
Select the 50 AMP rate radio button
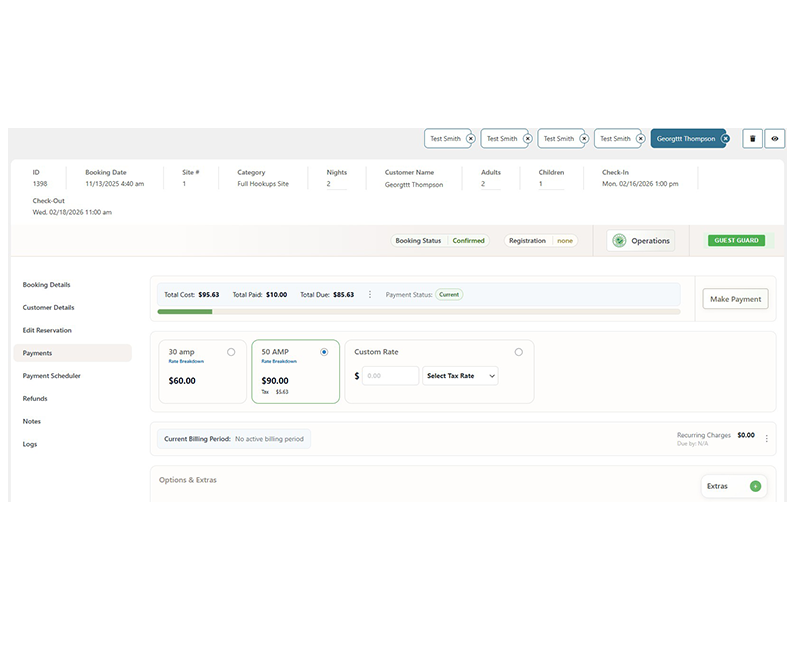(324, 352)
